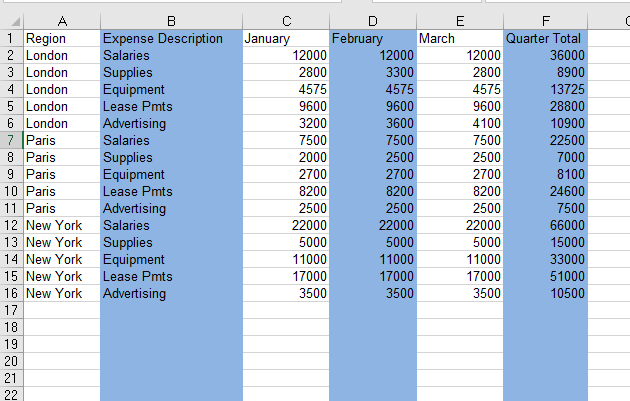Select row 17 header
This screenshot has height=401, width=630.
(x=11, y=310)
